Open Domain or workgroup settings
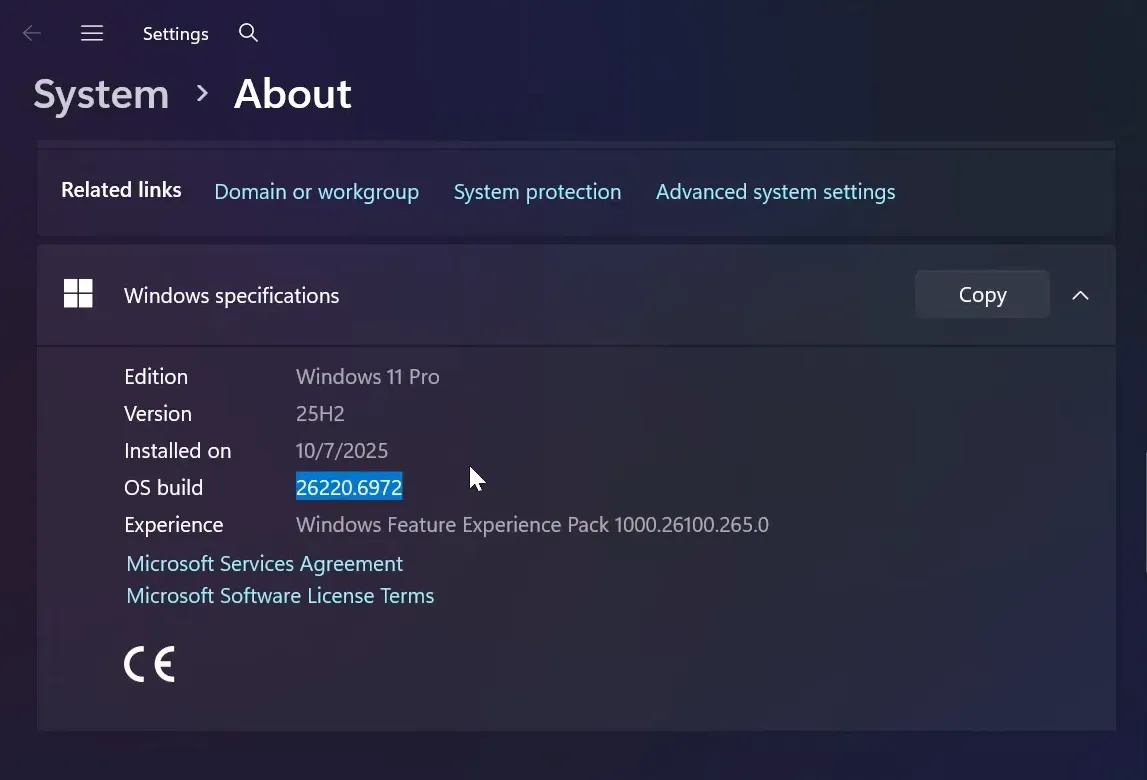 pos(316,191)
